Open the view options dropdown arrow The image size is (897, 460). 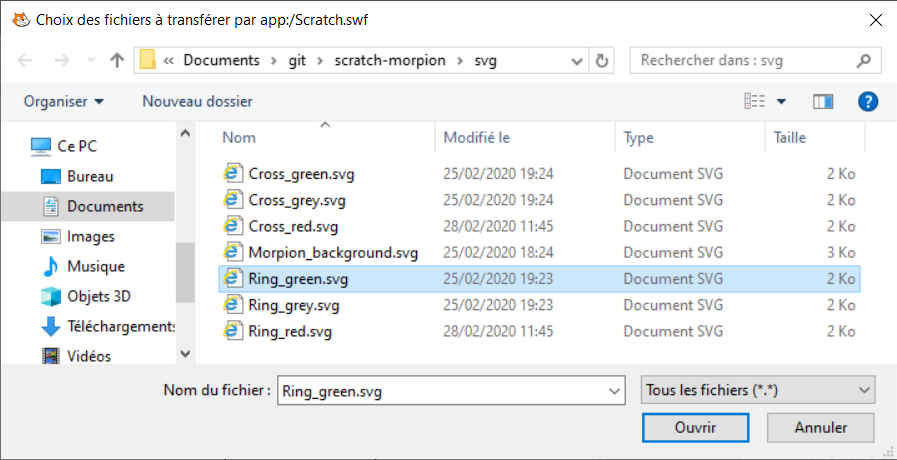781,102
